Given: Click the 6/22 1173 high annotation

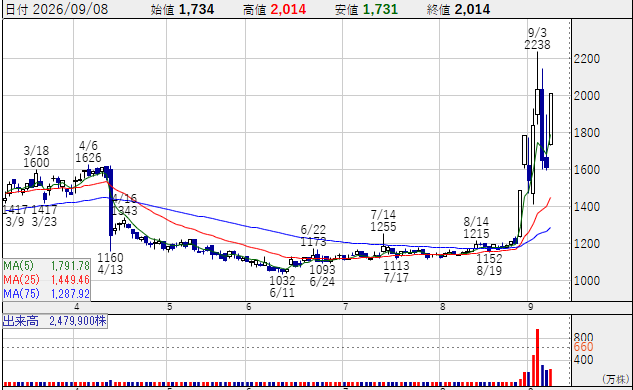Looking at the screenshot, I should 313,235.
